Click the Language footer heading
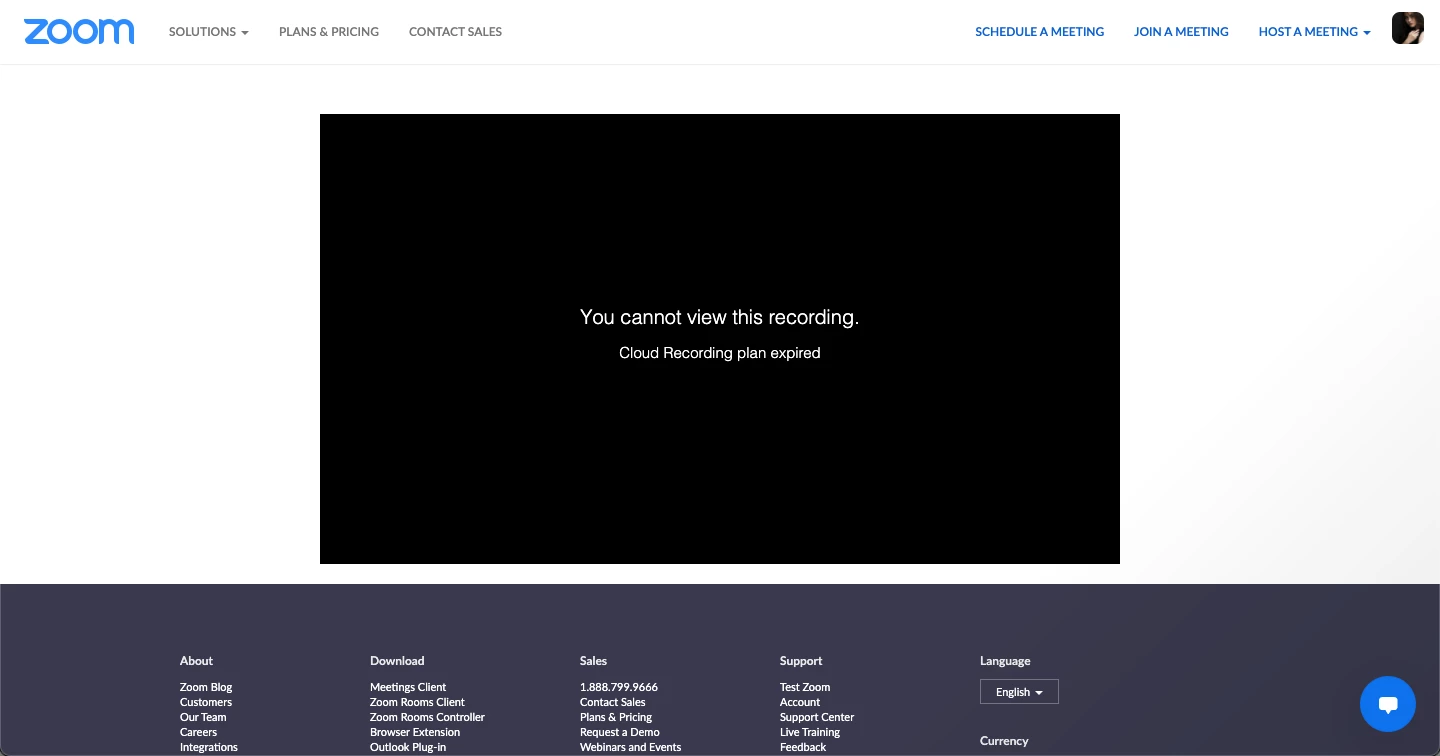This screenshot has height=756, width=1440. (x=1005, y=661)
